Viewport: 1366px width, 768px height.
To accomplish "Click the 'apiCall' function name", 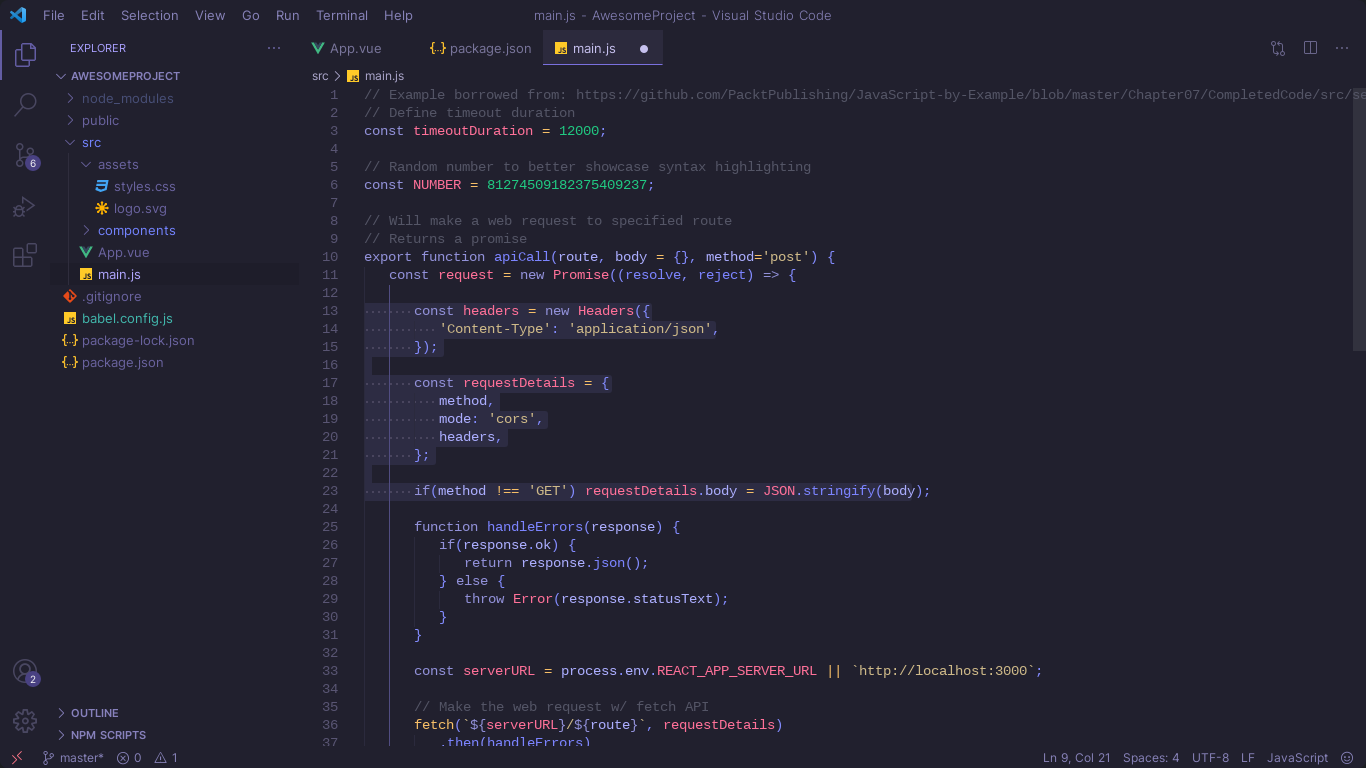I will [523, 257].
